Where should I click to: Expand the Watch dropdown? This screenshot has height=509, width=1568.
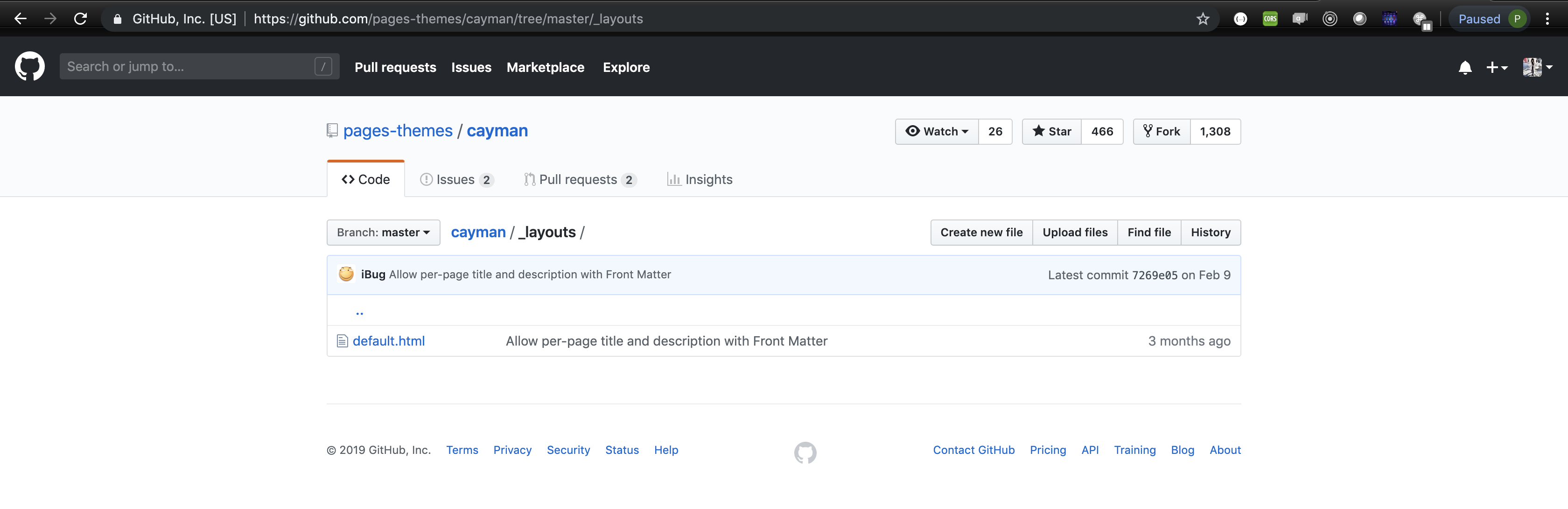click(937, 132)
